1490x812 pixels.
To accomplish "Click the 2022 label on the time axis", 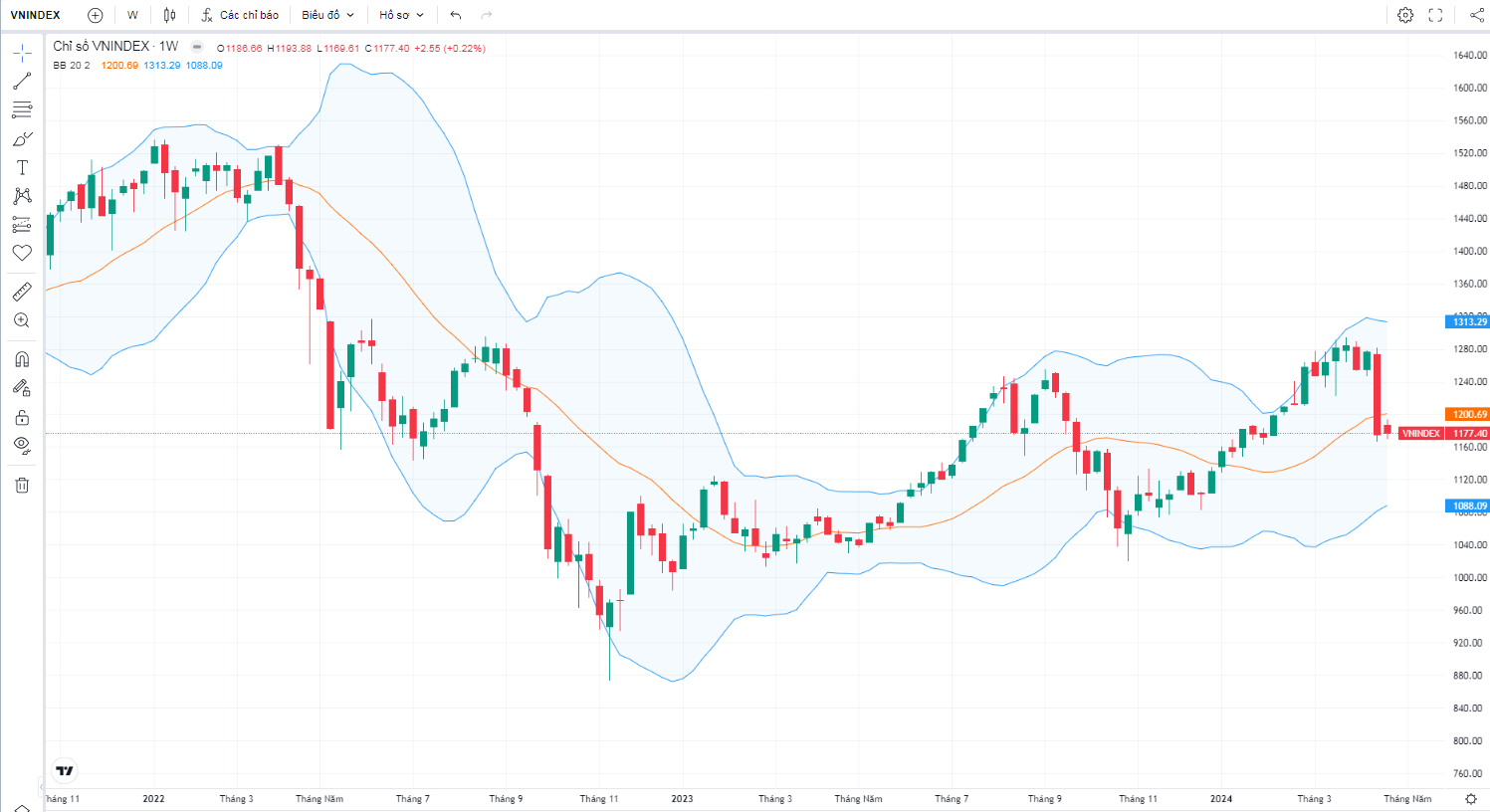I will click(153, 799).
